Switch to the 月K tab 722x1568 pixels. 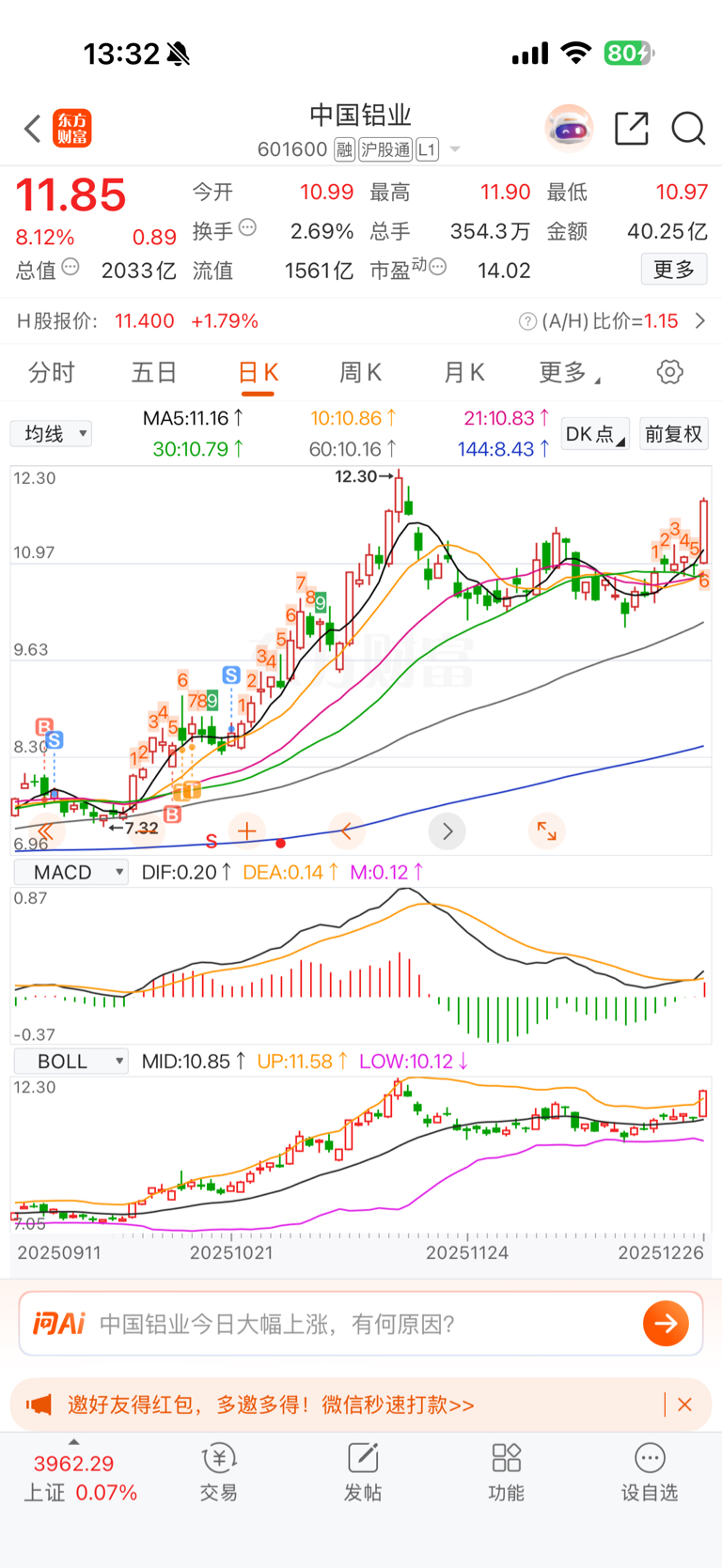[464, 373]
